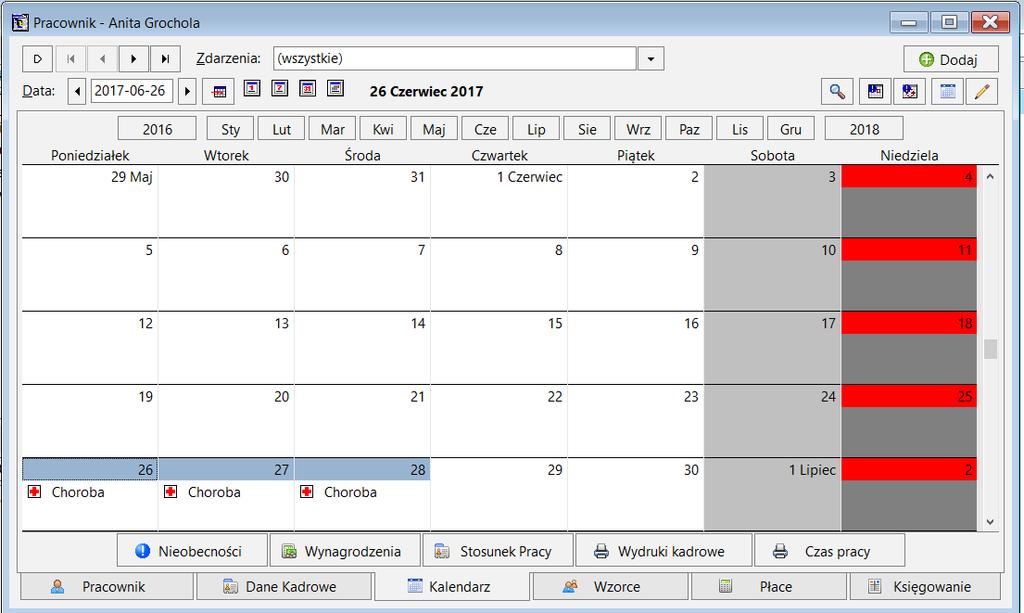Click the red cross icon on day 28
The height and width of the screenshot is (613, 1024).
[x=306, y=491]
